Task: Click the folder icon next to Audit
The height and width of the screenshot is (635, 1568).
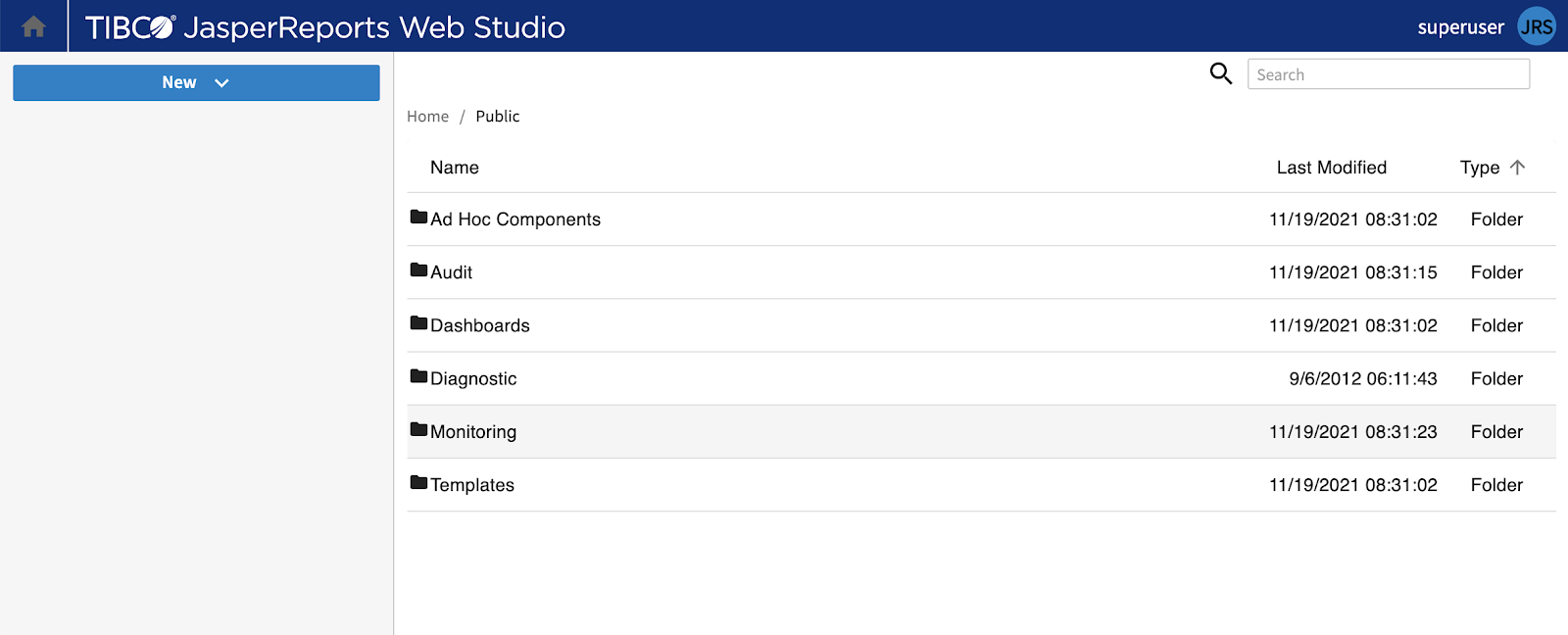Action: [416, 270]
